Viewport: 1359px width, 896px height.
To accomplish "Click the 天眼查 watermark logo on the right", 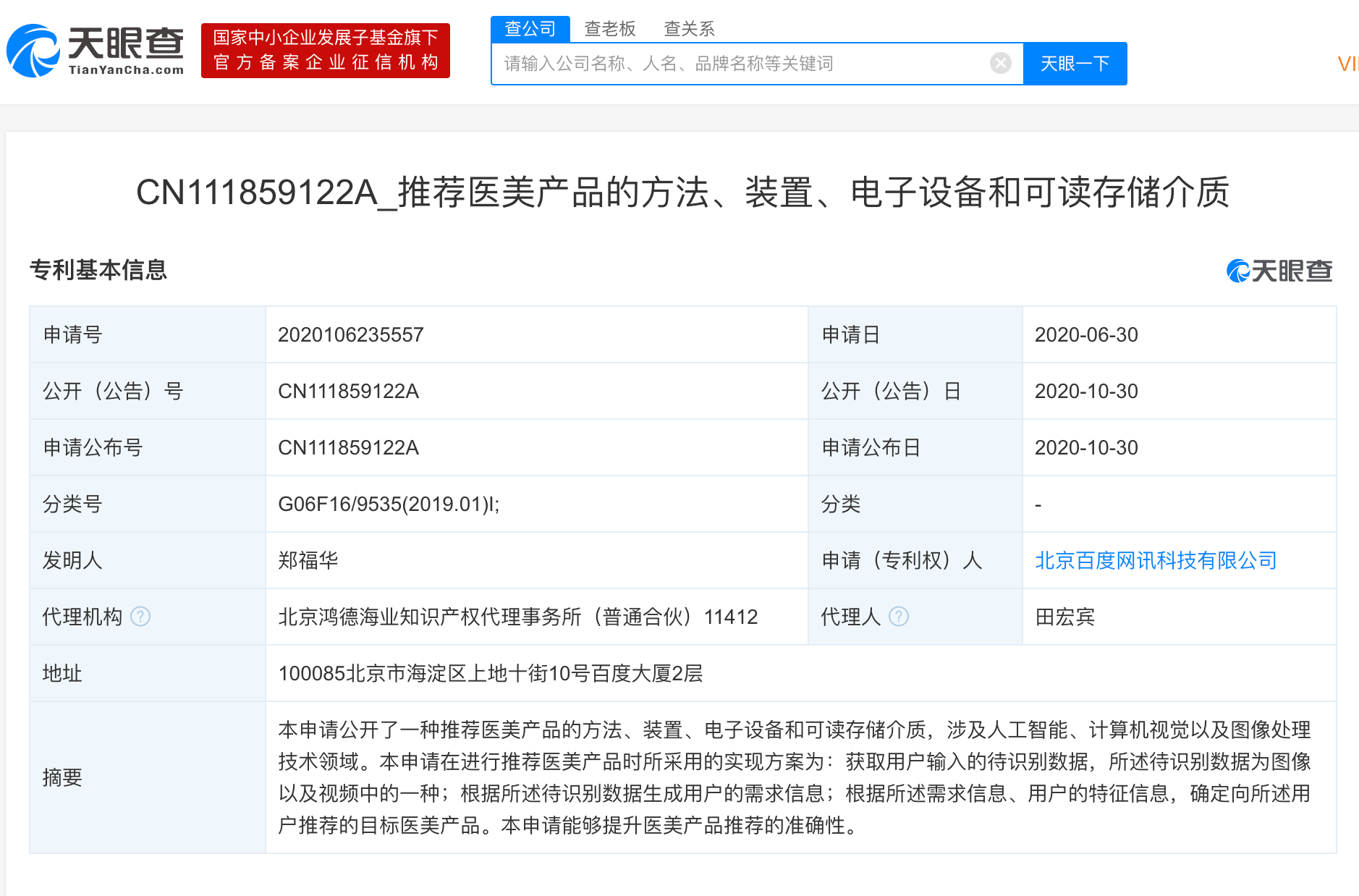I will tap(1277, 271).
